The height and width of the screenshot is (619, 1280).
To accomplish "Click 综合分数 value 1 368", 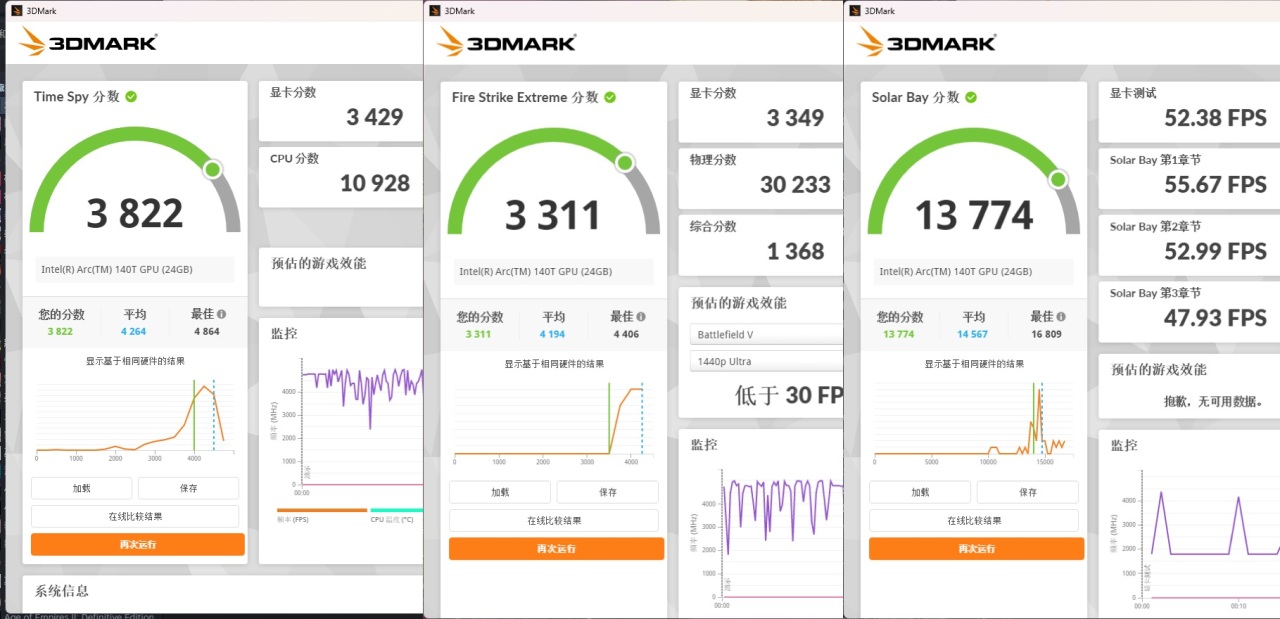I will (x=795, y=251).
